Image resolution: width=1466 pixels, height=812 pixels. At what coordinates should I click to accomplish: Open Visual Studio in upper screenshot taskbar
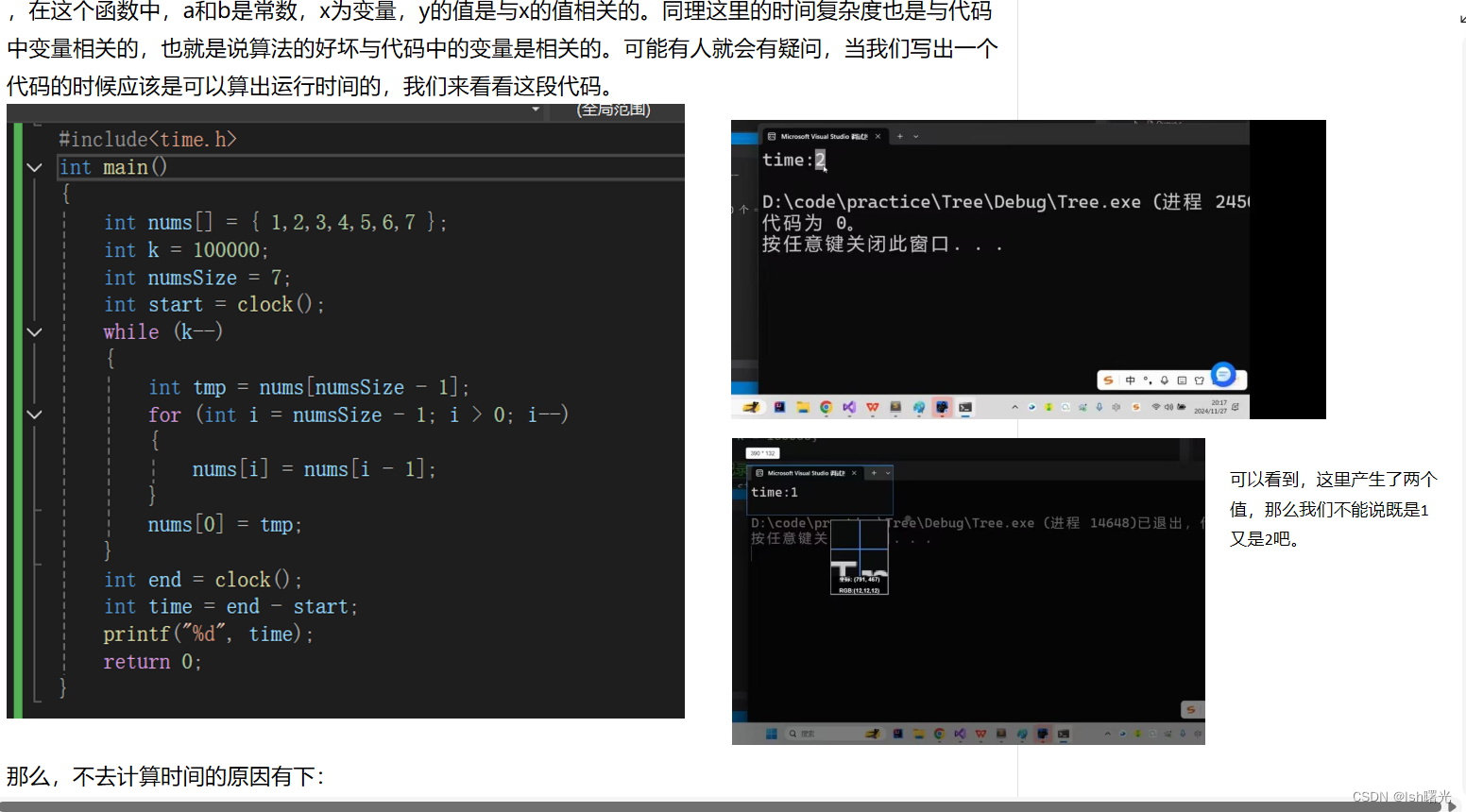(849, 407)
